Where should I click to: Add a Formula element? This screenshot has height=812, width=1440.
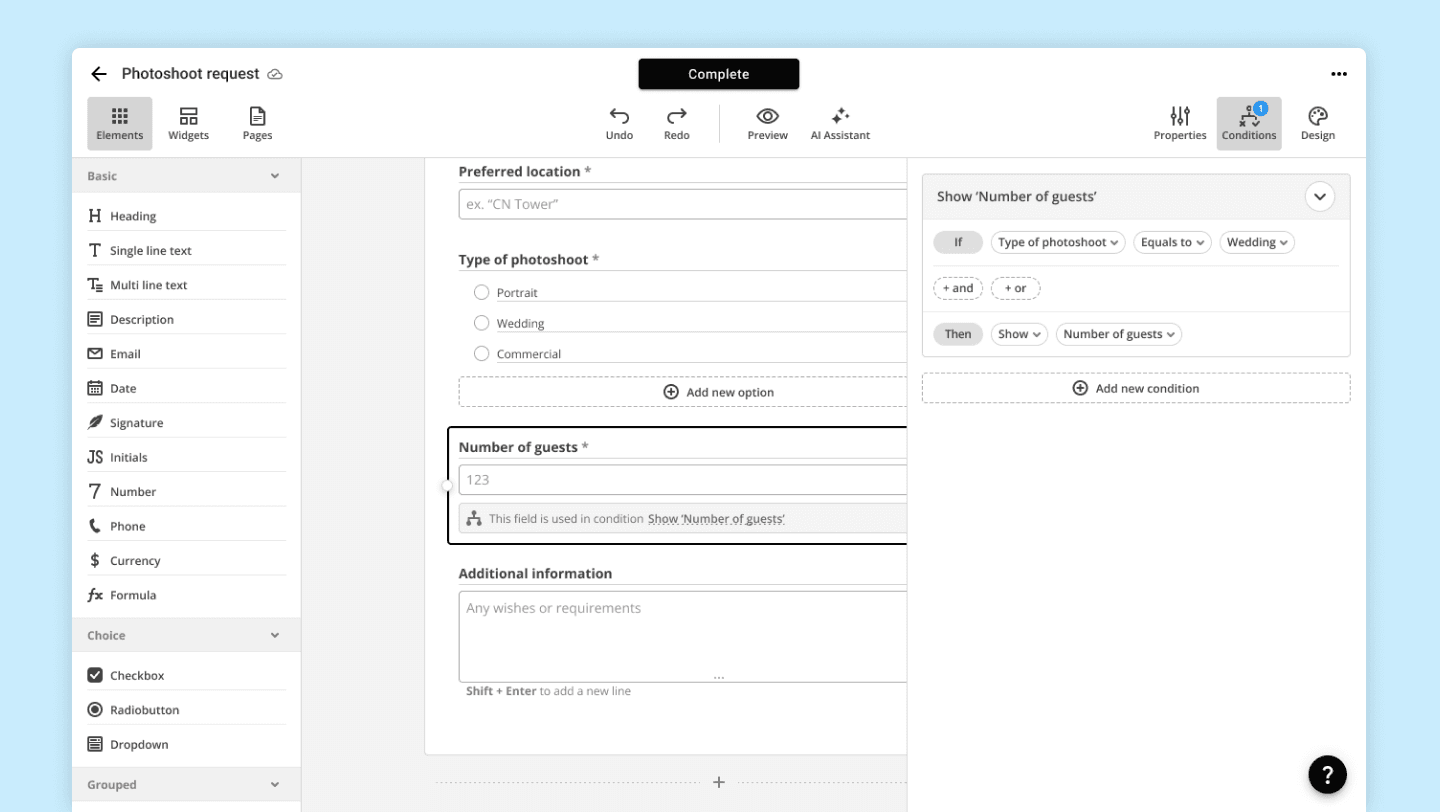pyautogui.click(x=187, y=596)
